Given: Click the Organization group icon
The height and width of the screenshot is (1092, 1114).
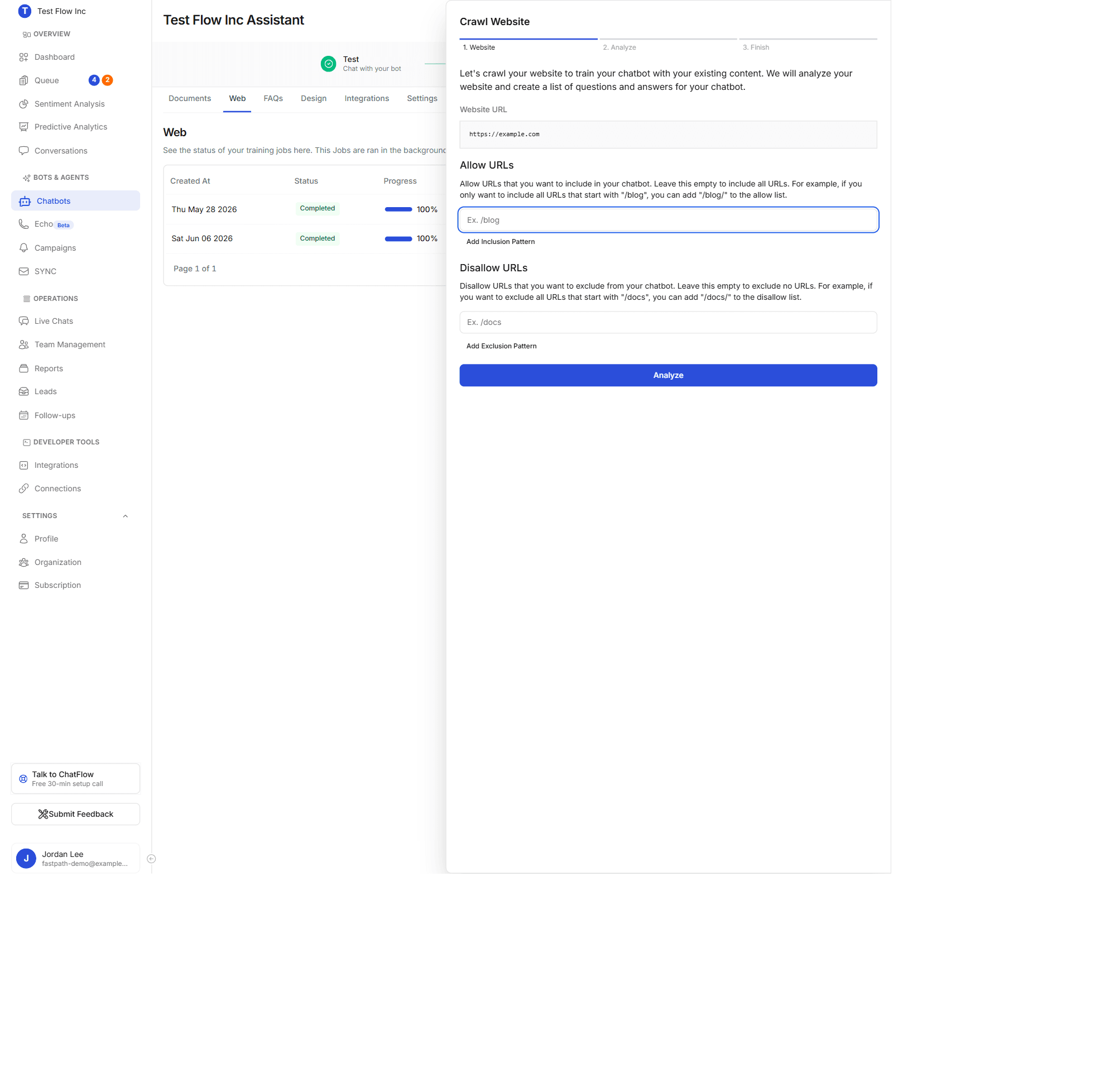Looking at the screenshot, I should tap(23, 562).
